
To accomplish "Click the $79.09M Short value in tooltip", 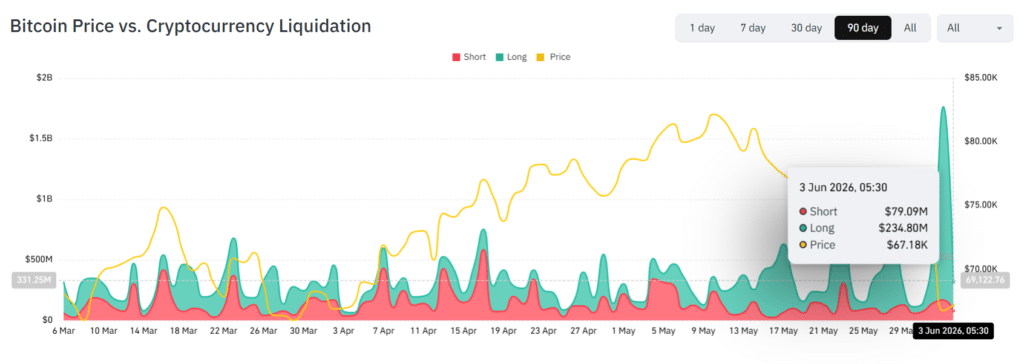I will click(907, 212).
